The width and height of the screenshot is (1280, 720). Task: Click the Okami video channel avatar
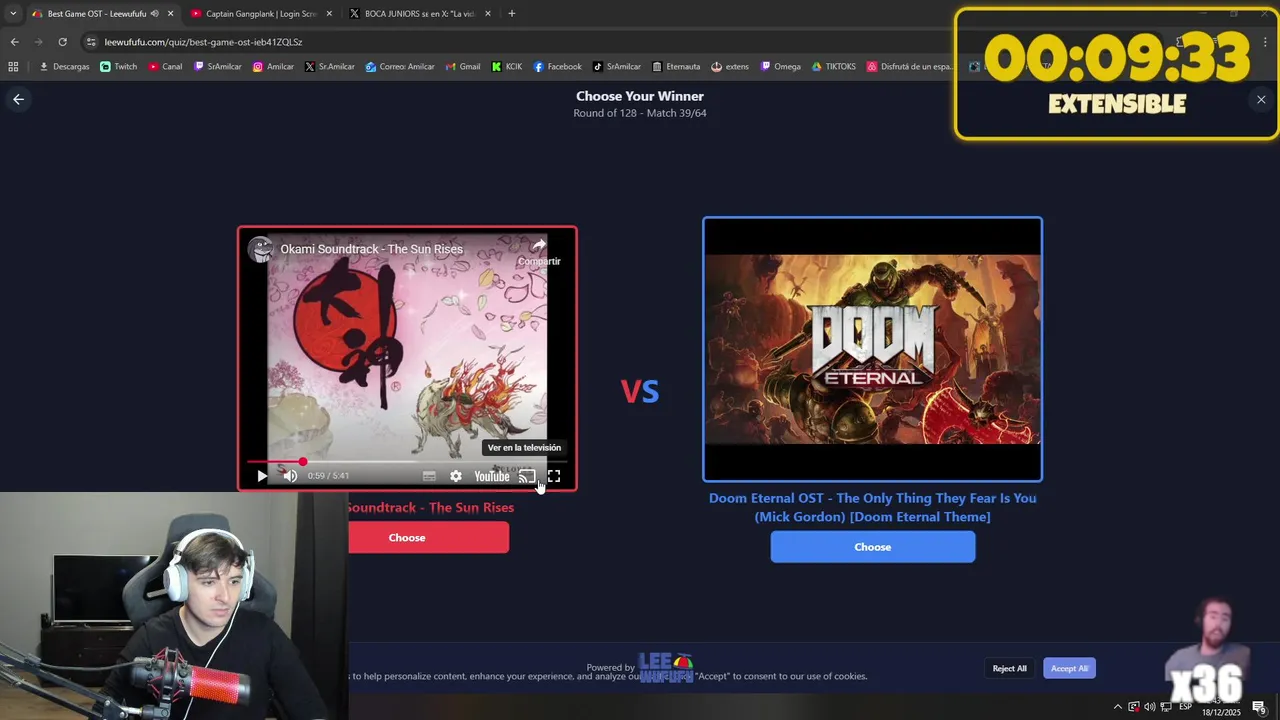(261, 249)
